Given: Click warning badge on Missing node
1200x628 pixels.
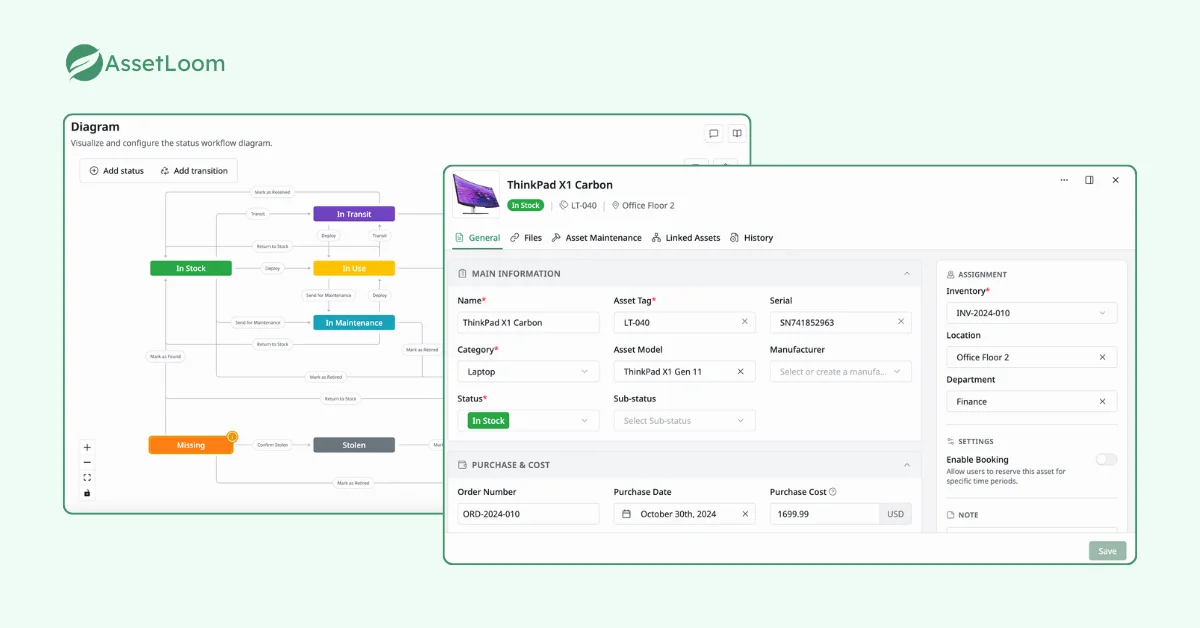Looking at the screenshot, I should click(x=232, y=436).
